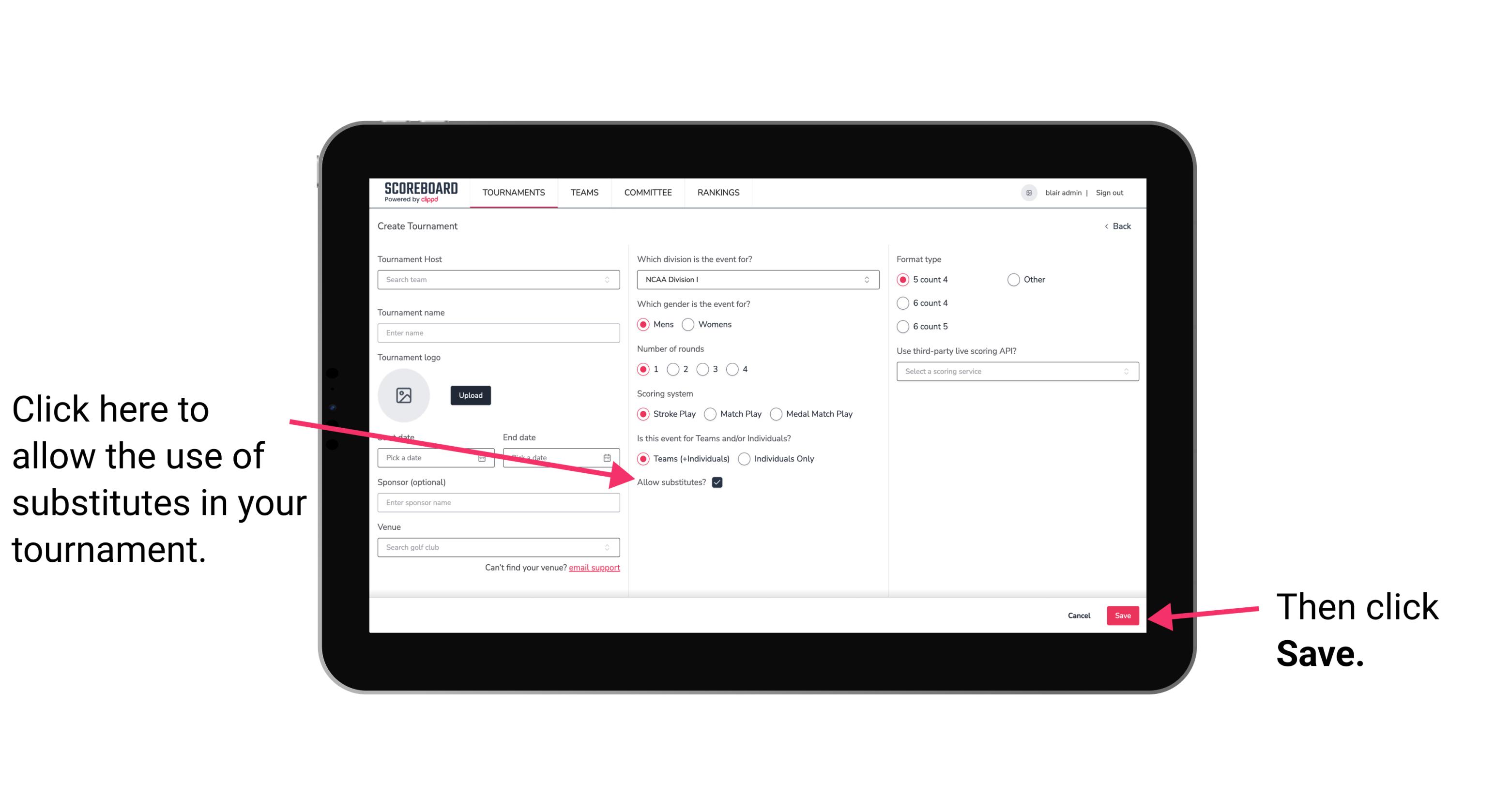Select the Individuals Only radio button
The height and width of the screenshot is (812, 1510).
(x=743, y=459)
